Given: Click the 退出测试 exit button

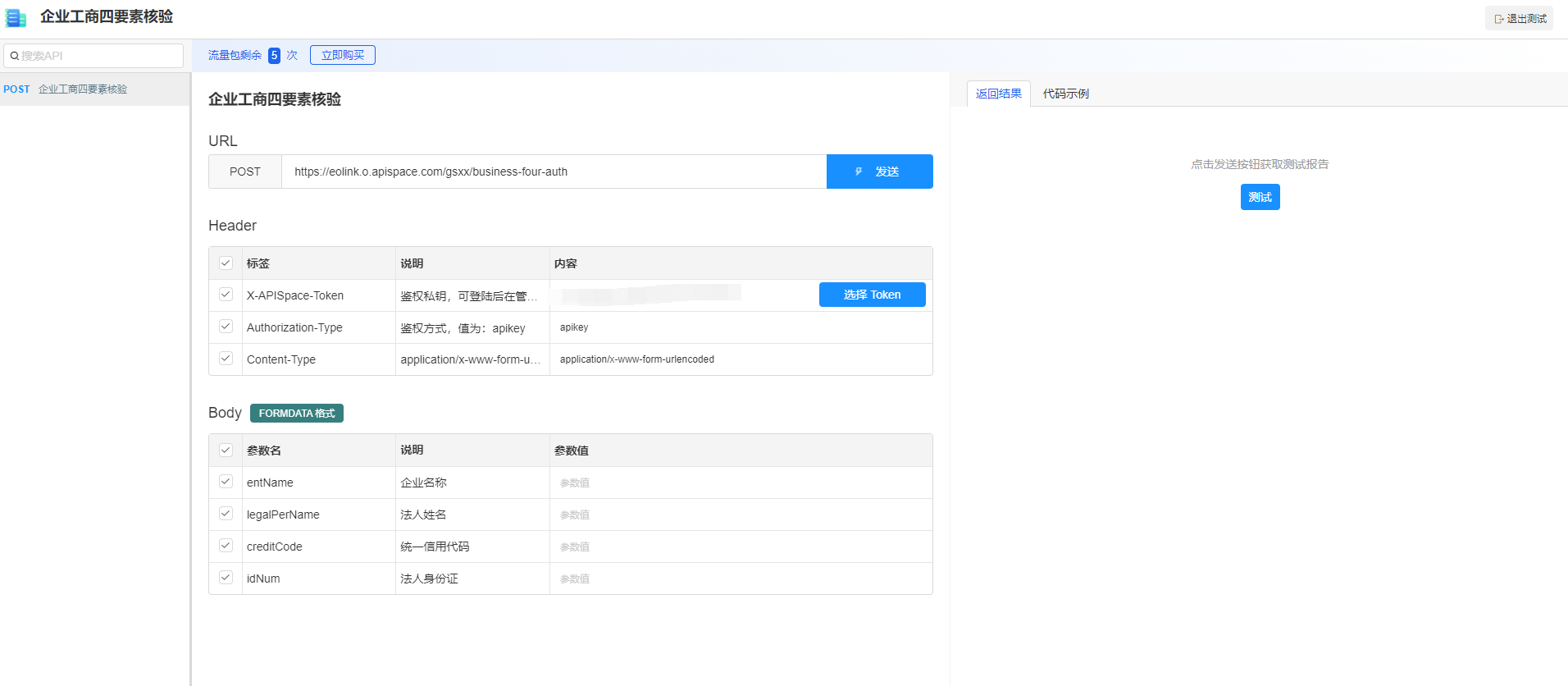Looking at the screenshot, I should pos(1519,18).
